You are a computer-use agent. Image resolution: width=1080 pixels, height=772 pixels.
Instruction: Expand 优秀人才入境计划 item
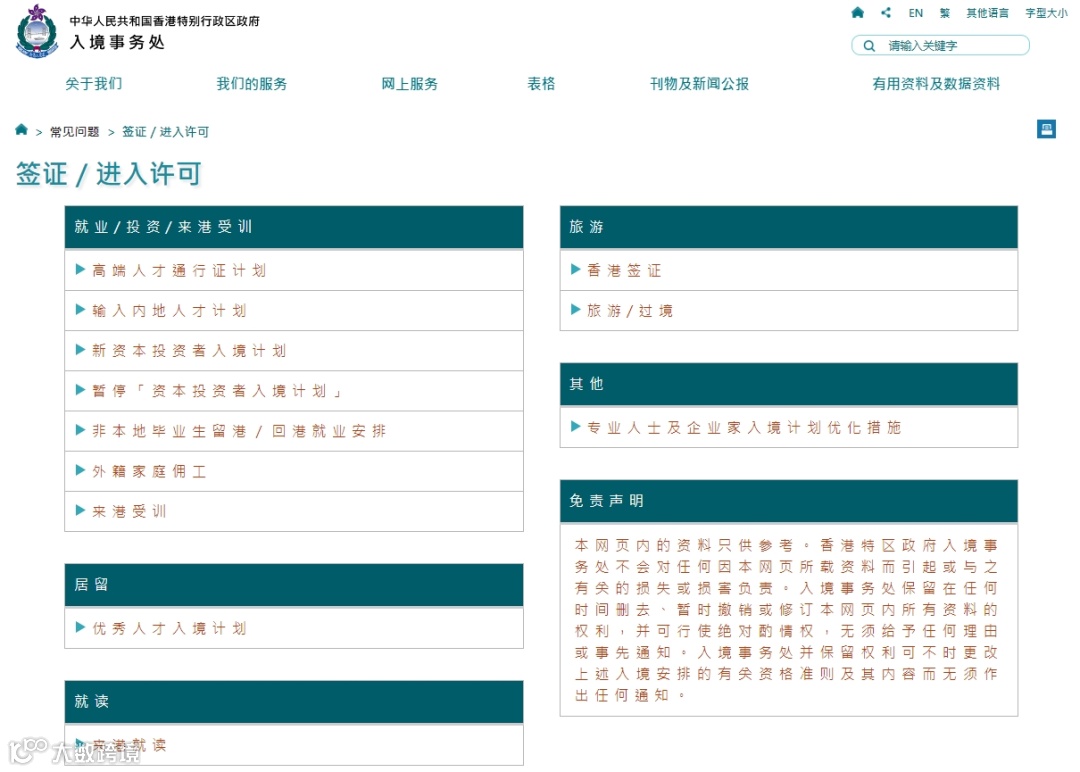coord(294,628)
